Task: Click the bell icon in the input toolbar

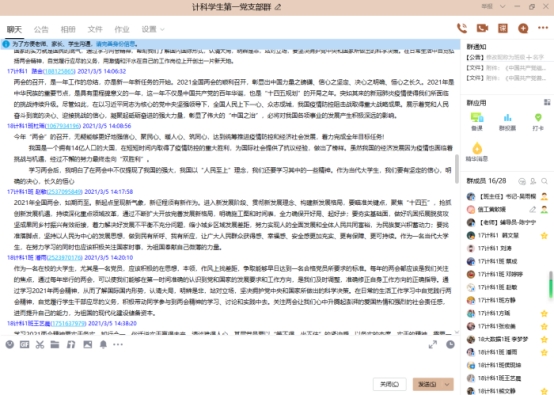Action: point(103,344)
